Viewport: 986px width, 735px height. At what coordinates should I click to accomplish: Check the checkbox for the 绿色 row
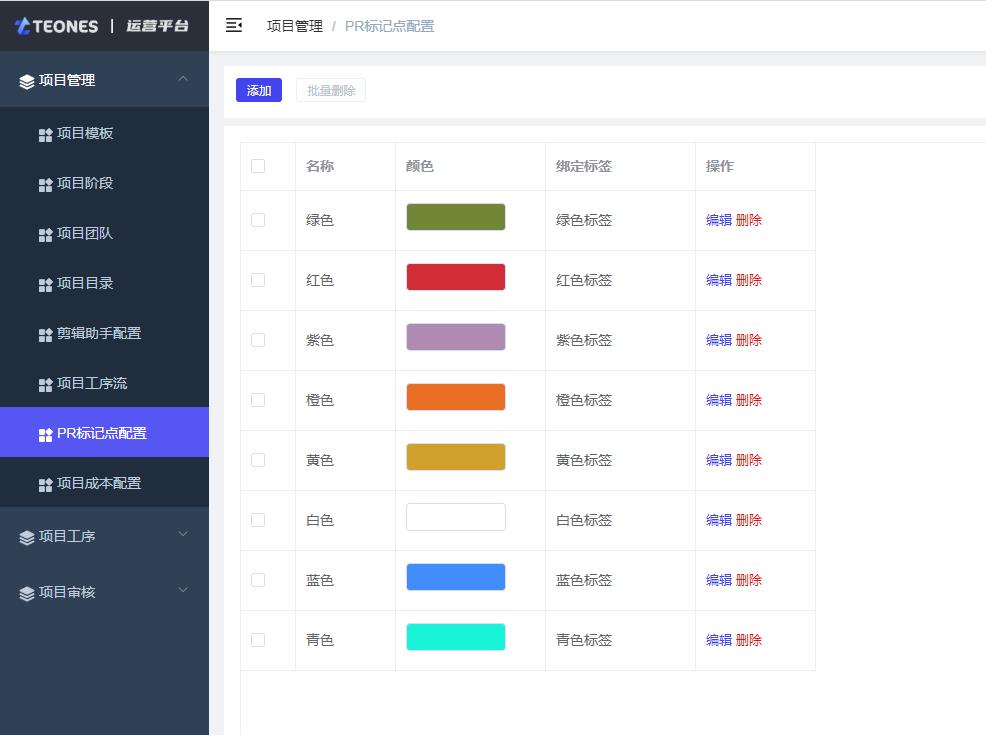click(x=258, y=220)
